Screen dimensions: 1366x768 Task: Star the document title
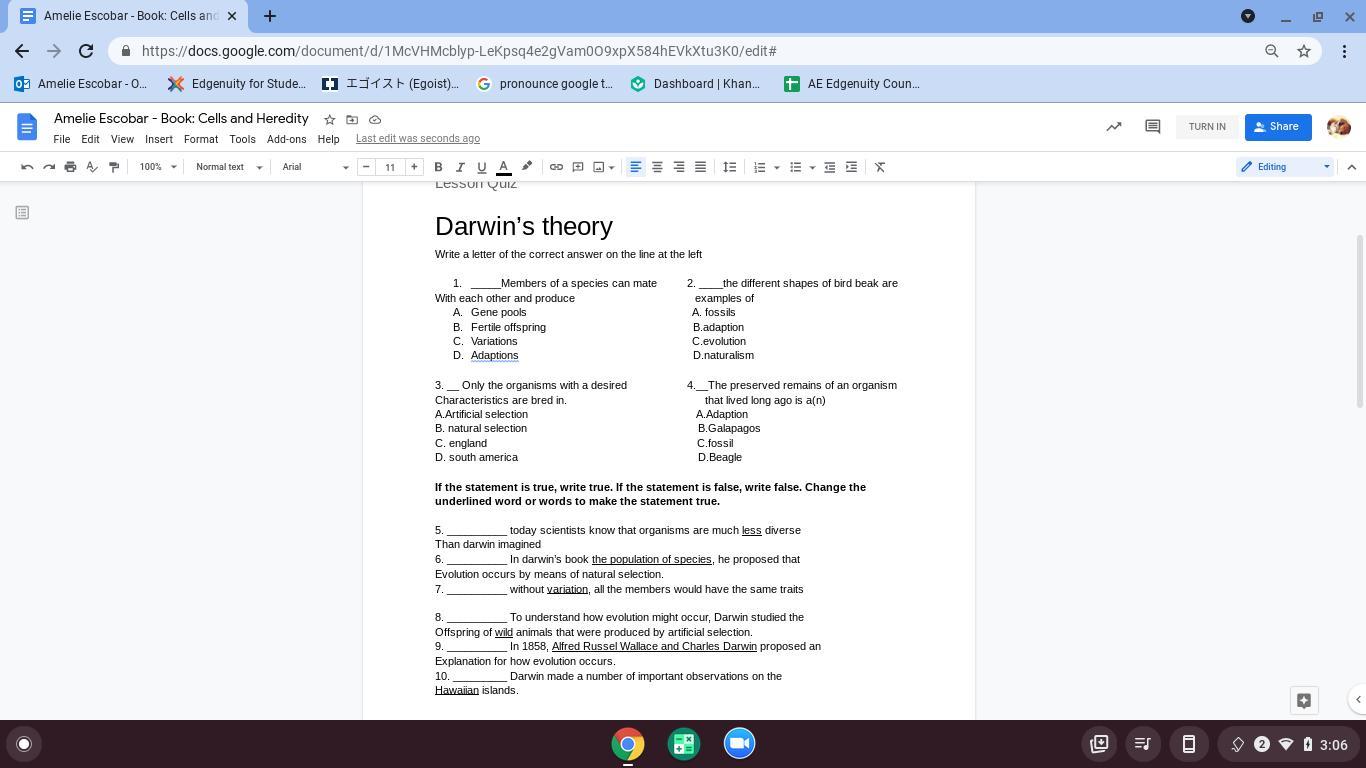[329, 120]
